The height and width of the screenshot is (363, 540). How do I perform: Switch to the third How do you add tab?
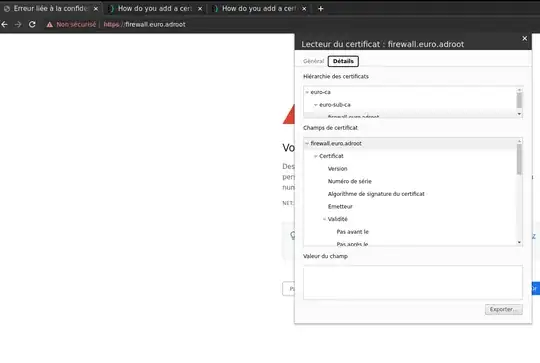coord(259,9)
